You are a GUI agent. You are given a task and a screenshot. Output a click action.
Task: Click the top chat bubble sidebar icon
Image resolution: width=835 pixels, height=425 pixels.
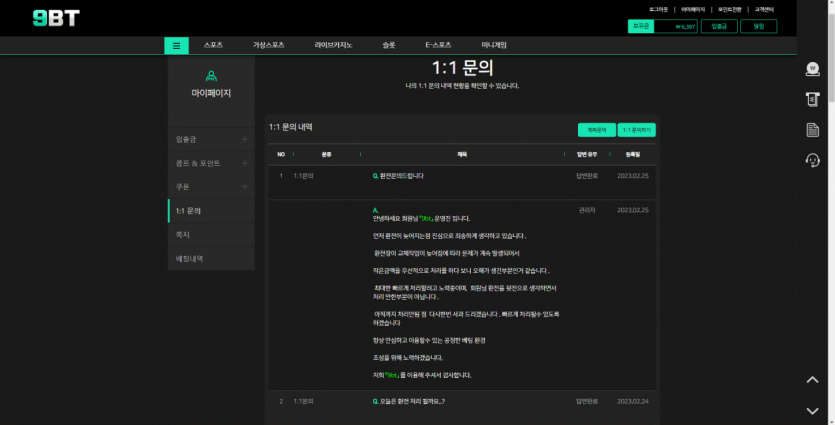[x=813, y=69]
